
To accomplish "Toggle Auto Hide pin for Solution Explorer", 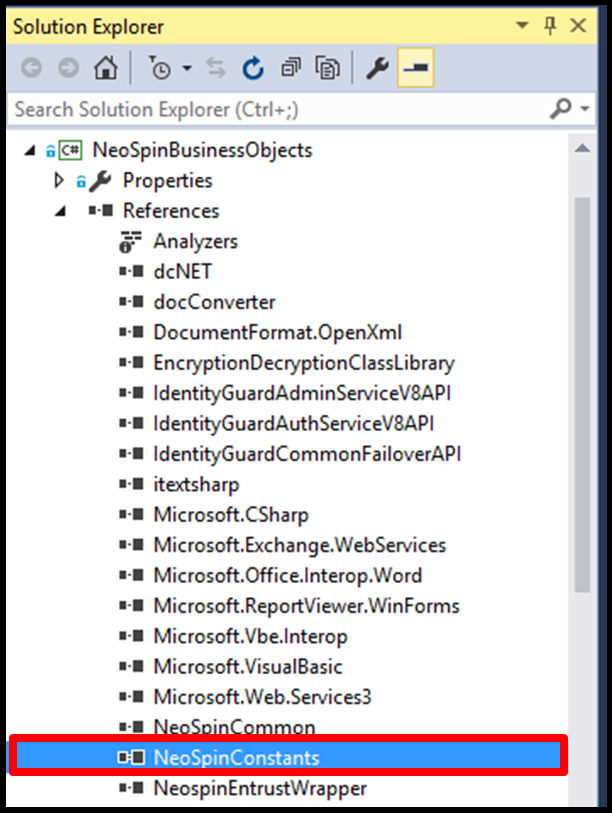I will point(550,25).
